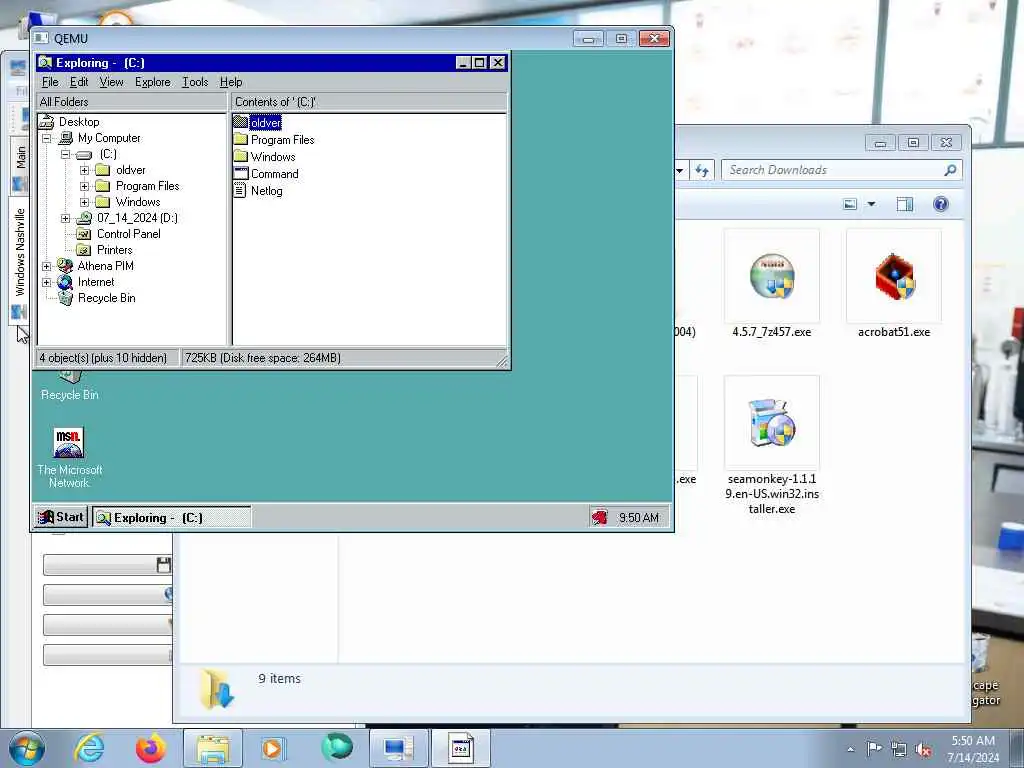Expand the Windows folder in tree
Screen dimensions: 1024x768
[84, 202]
